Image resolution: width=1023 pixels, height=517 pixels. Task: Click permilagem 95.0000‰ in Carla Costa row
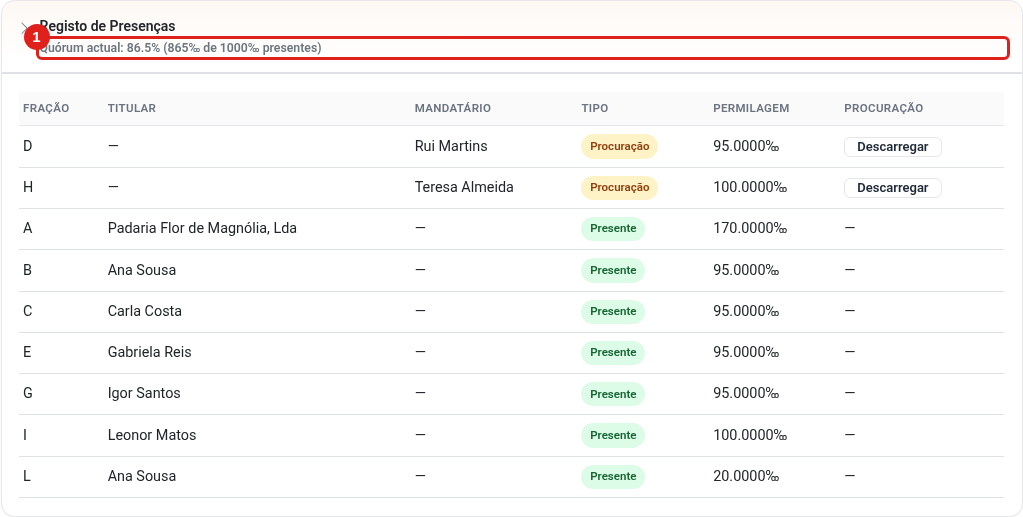point(746,311)
